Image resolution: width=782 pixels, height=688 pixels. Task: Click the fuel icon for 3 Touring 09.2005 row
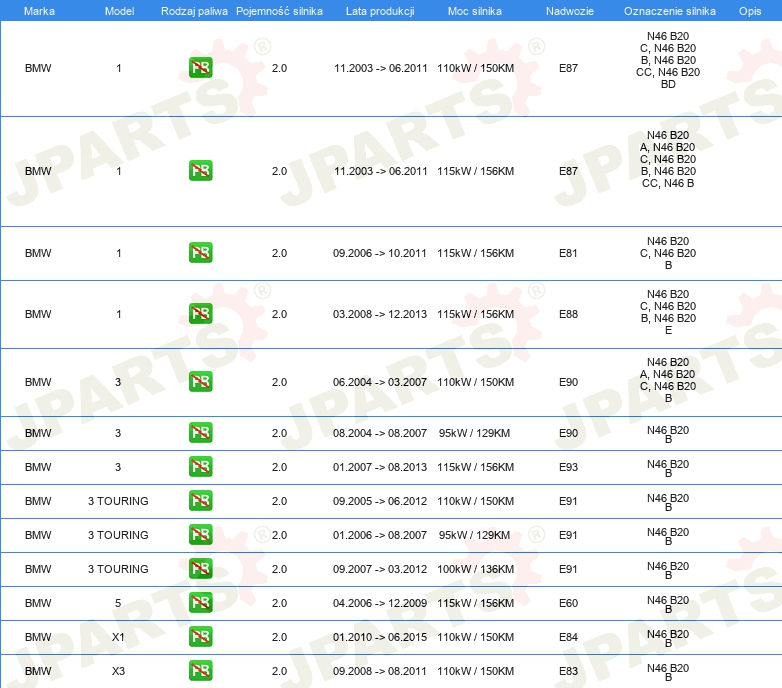pyautogui.click(x=200, y=500)
